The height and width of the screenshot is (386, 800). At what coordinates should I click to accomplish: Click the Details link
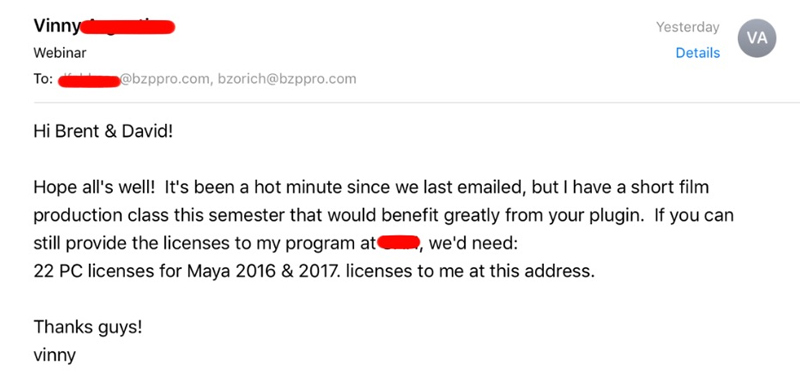(x=697, y=53)
